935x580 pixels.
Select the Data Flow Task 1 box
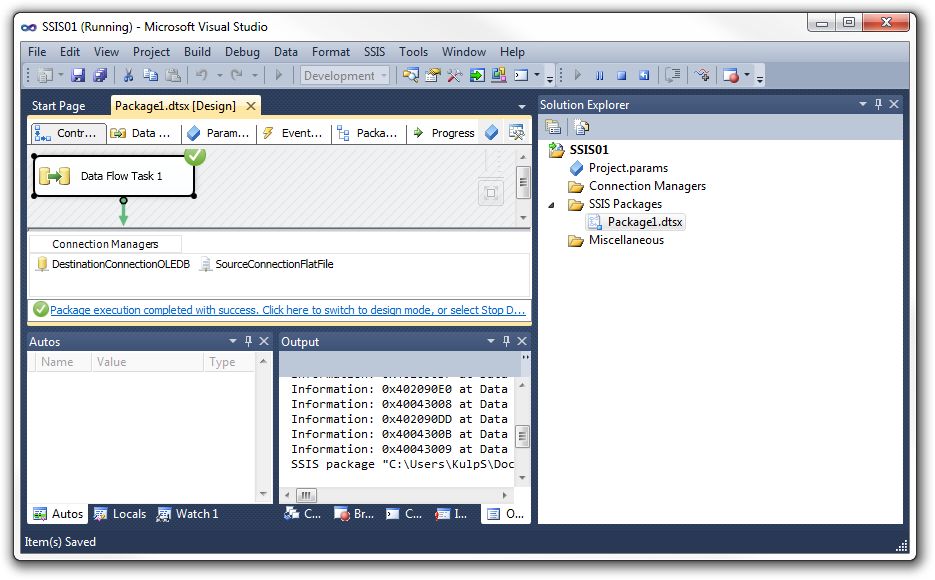pyautogui.click(x=114, y=176)
